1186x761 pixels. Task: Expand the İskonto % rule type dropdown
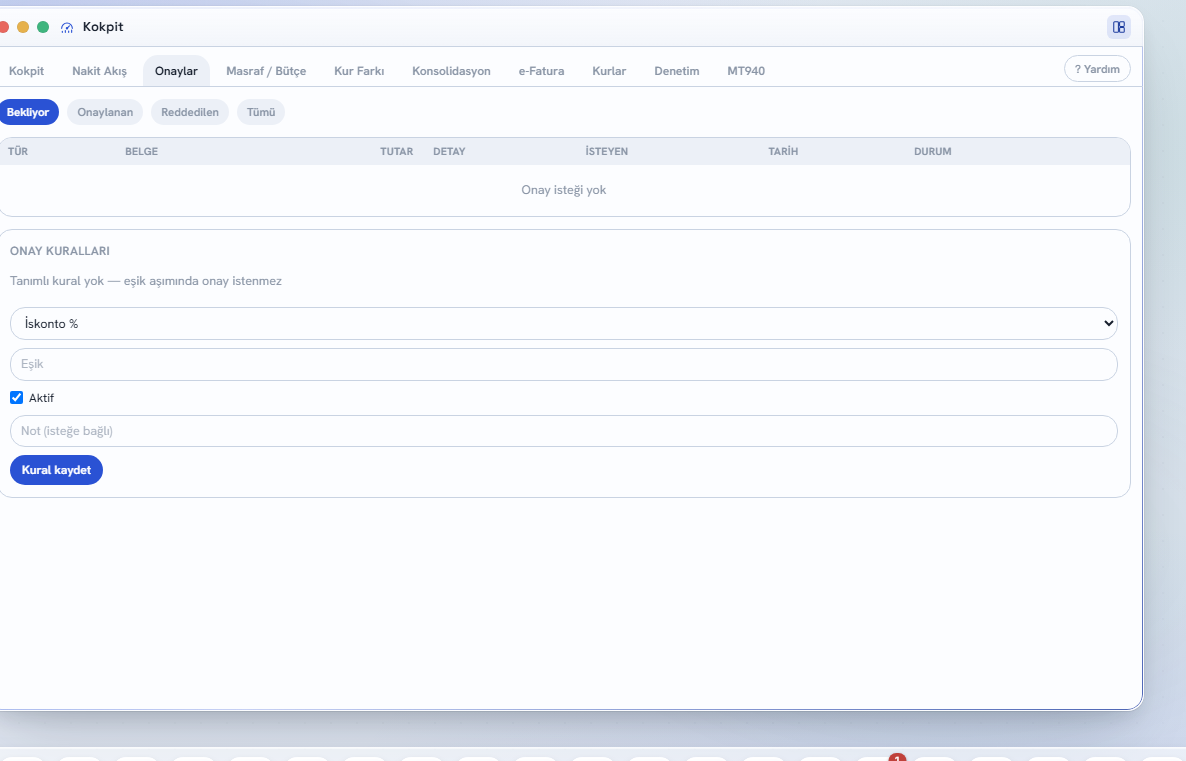click(x=564, y=324)
